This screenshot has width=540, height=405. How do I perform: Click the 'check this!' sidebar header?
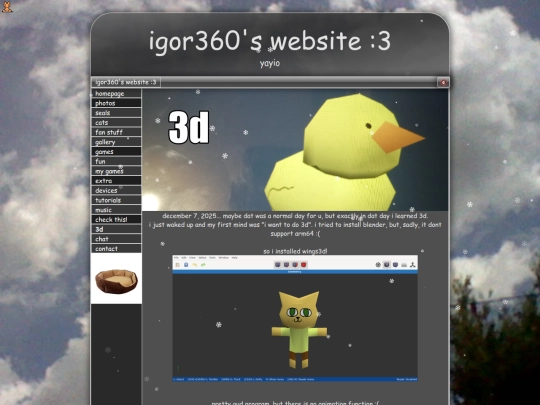[x=116, y=219]
